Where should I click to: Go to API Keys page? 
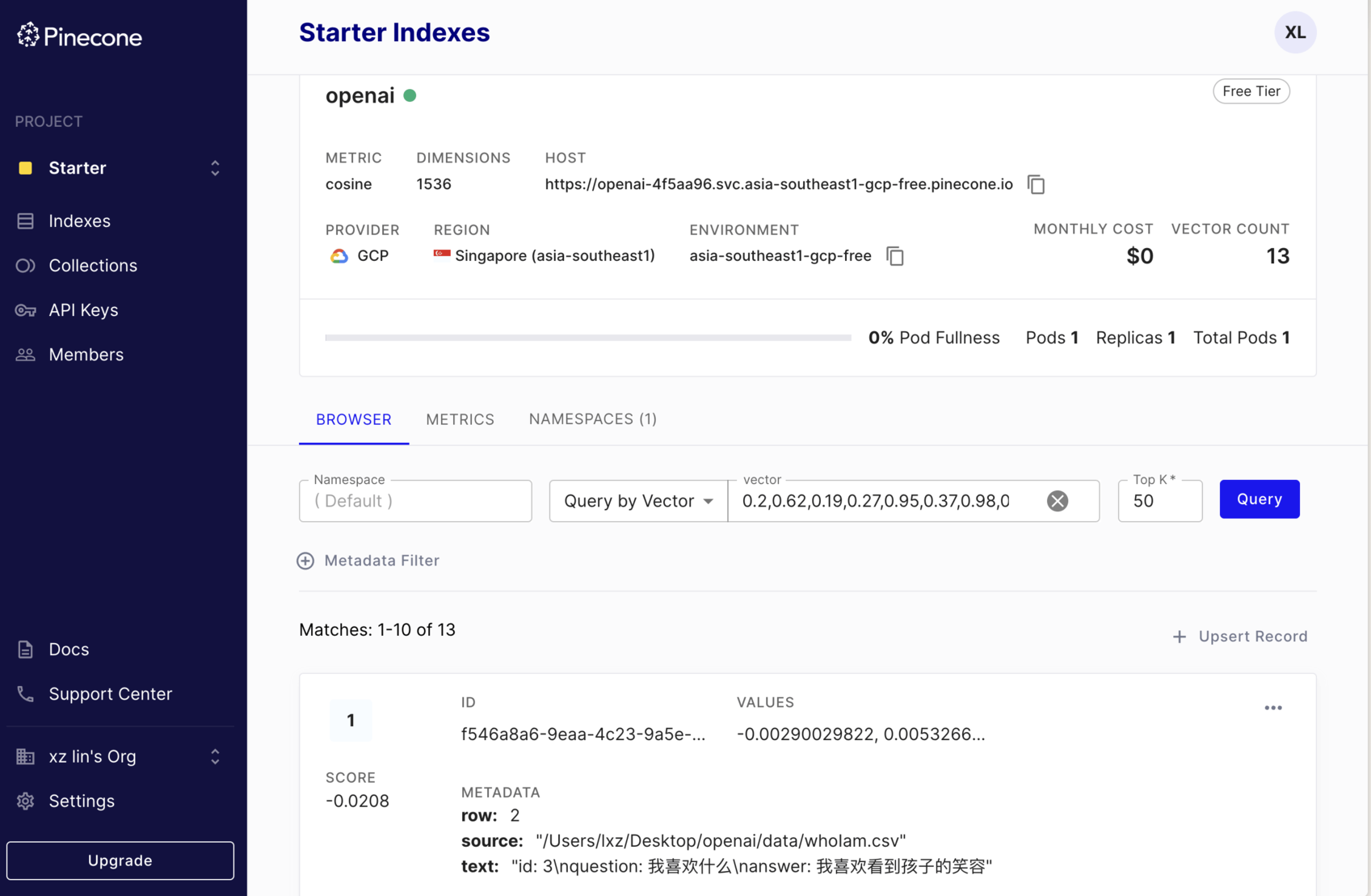83,309
